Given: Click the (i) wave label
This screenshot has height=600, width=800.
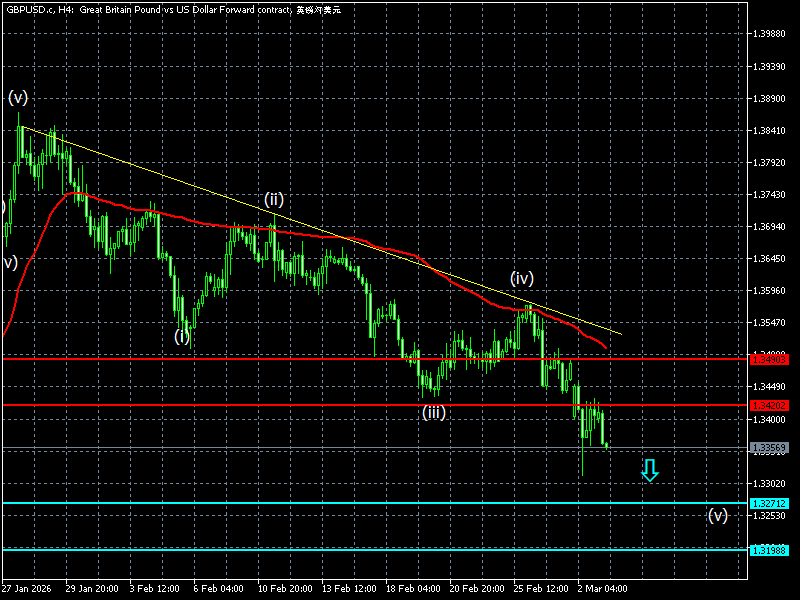Looking at the screenshot, I should (182, 336).
